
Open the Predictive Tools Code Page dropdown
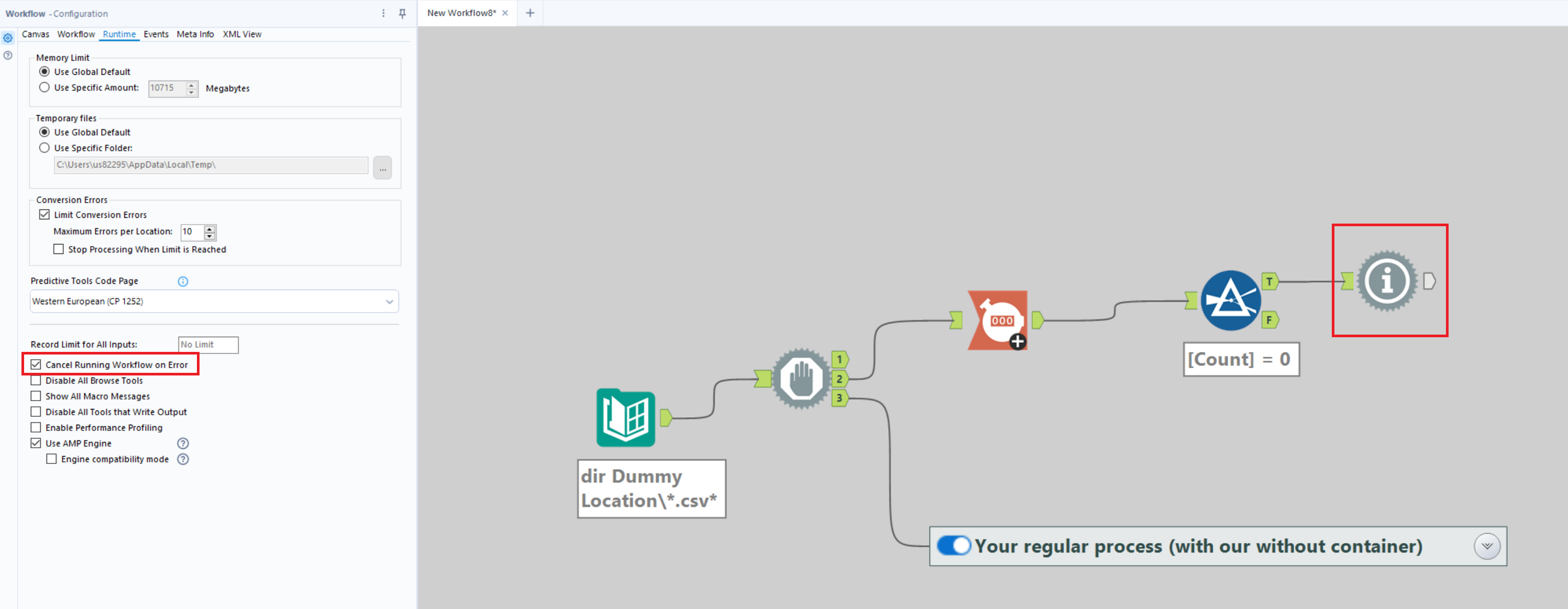[x=390, y=301]
